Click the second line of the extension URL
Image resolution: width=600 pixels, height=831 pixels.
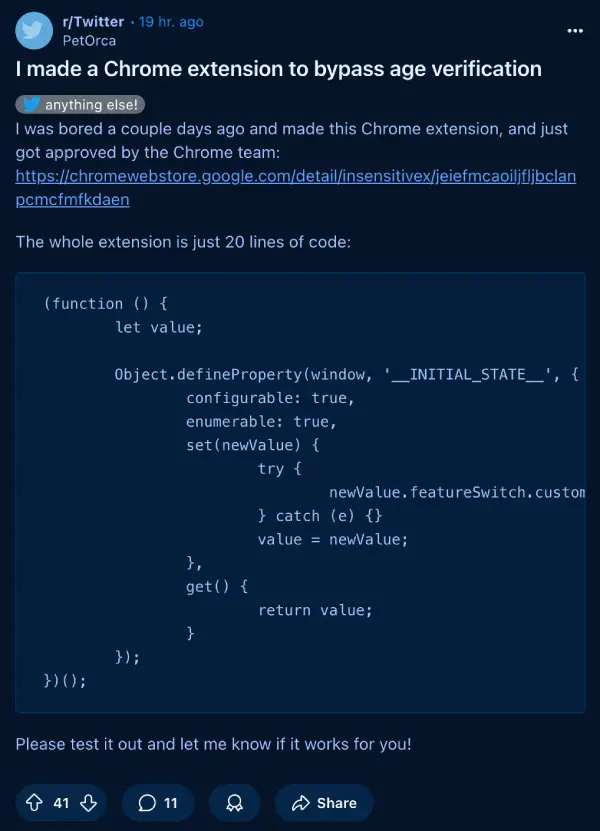tap(73, 200)
